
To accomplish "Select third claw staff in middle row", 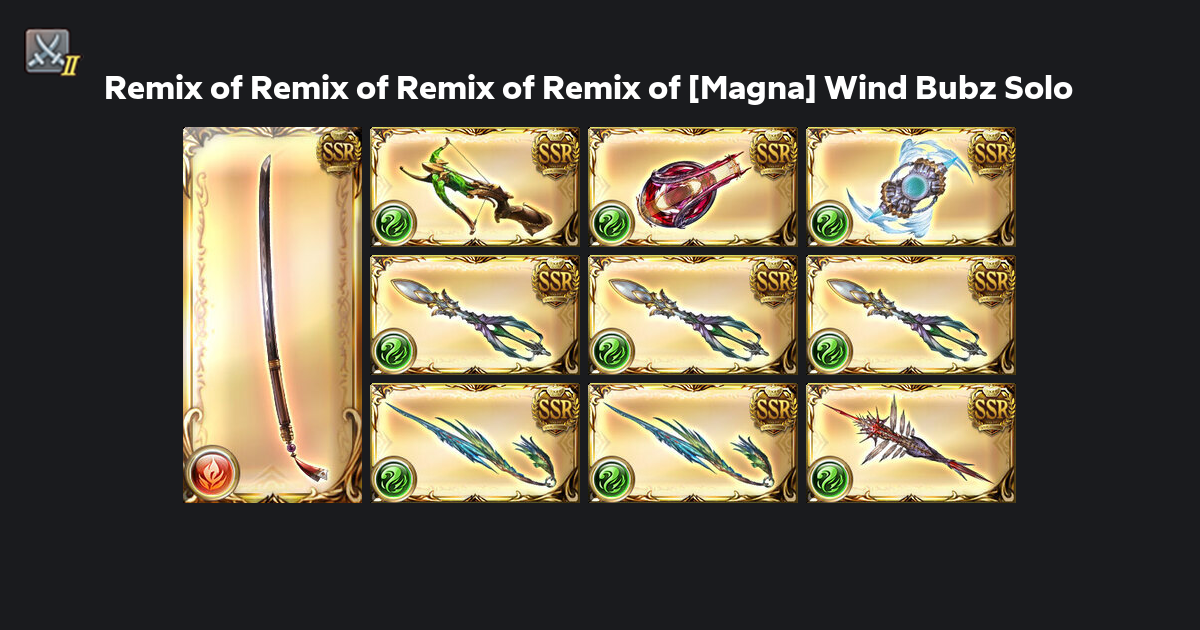I will coord(911,315).
